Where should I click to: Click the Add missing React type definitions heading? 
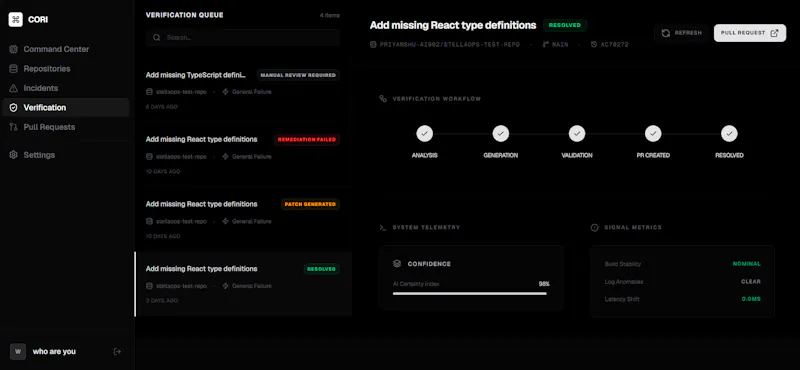[453, 25]
